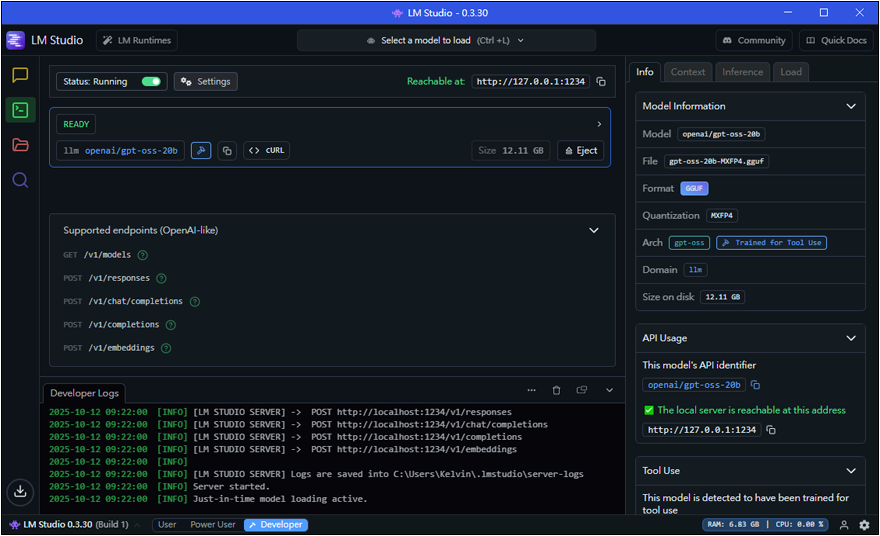The height and width of the screenshot is (536, 880).
Task: Switch to the Context tab
Action: click(688, 72)
